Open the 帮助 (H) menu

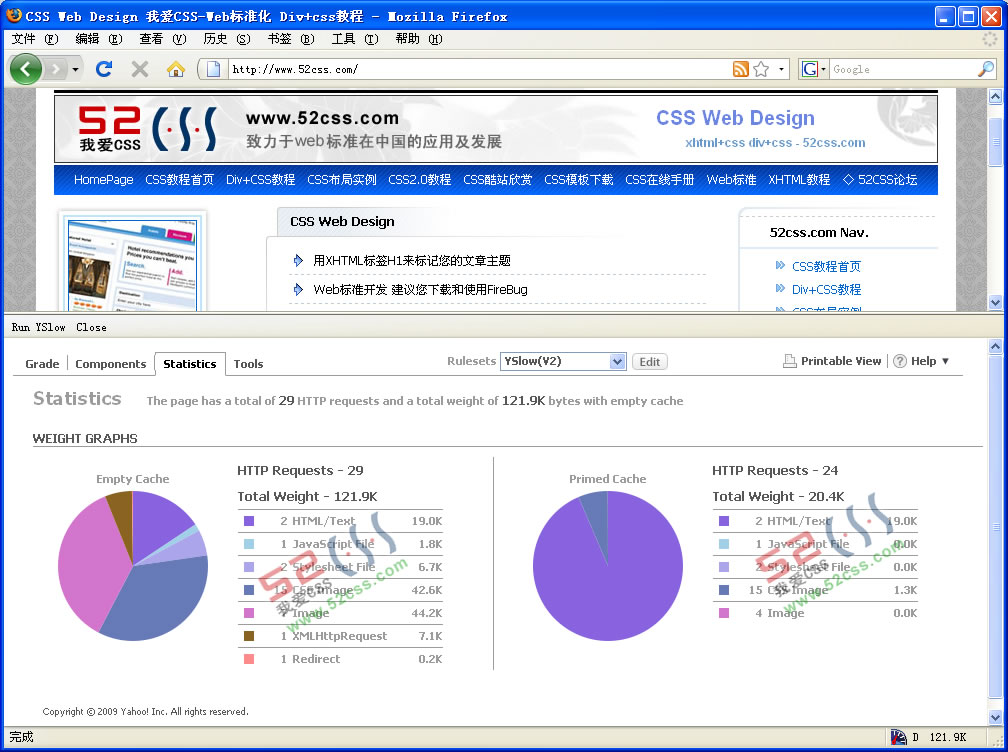pyautogui.click(x=418, y=39)
